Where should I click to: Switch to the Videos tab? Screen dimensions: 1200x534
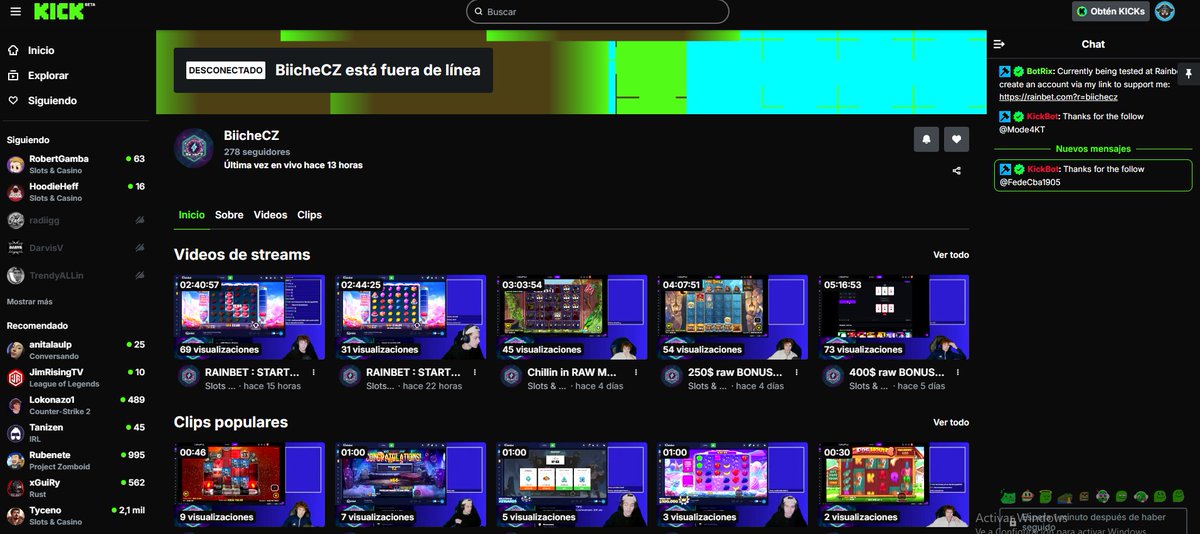pyautogui.click(x=270, y=215)
